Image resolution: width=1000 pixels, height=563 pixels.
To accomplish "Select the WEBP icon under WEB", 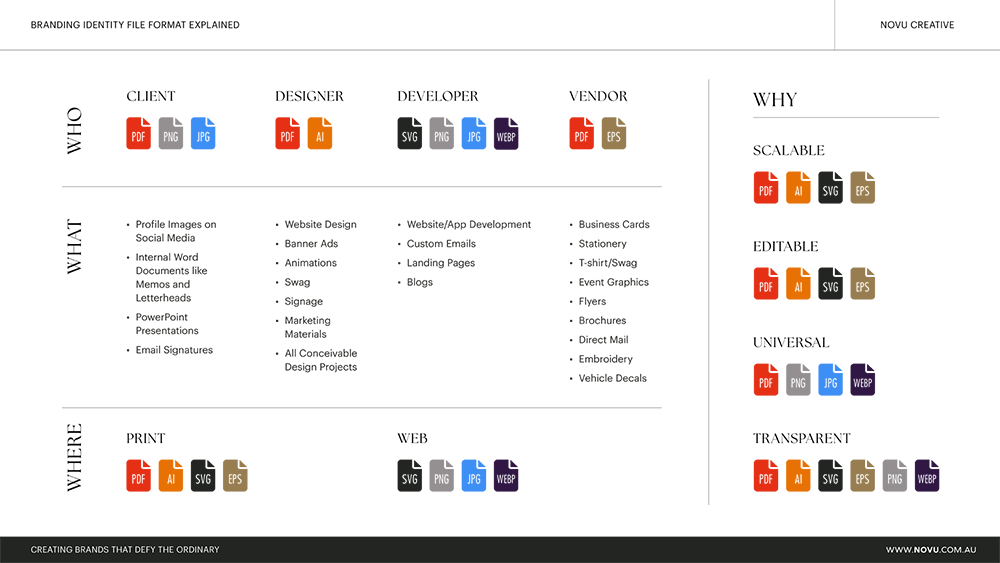I will [506, 476].
